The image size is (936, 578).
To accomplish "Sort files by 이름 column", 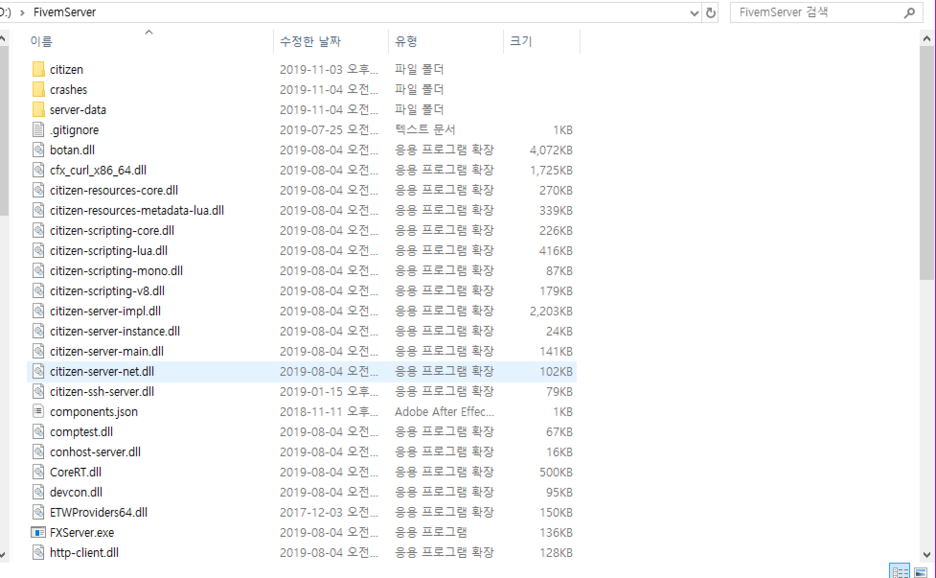I will pyautogui.click(x=41, y=41).
